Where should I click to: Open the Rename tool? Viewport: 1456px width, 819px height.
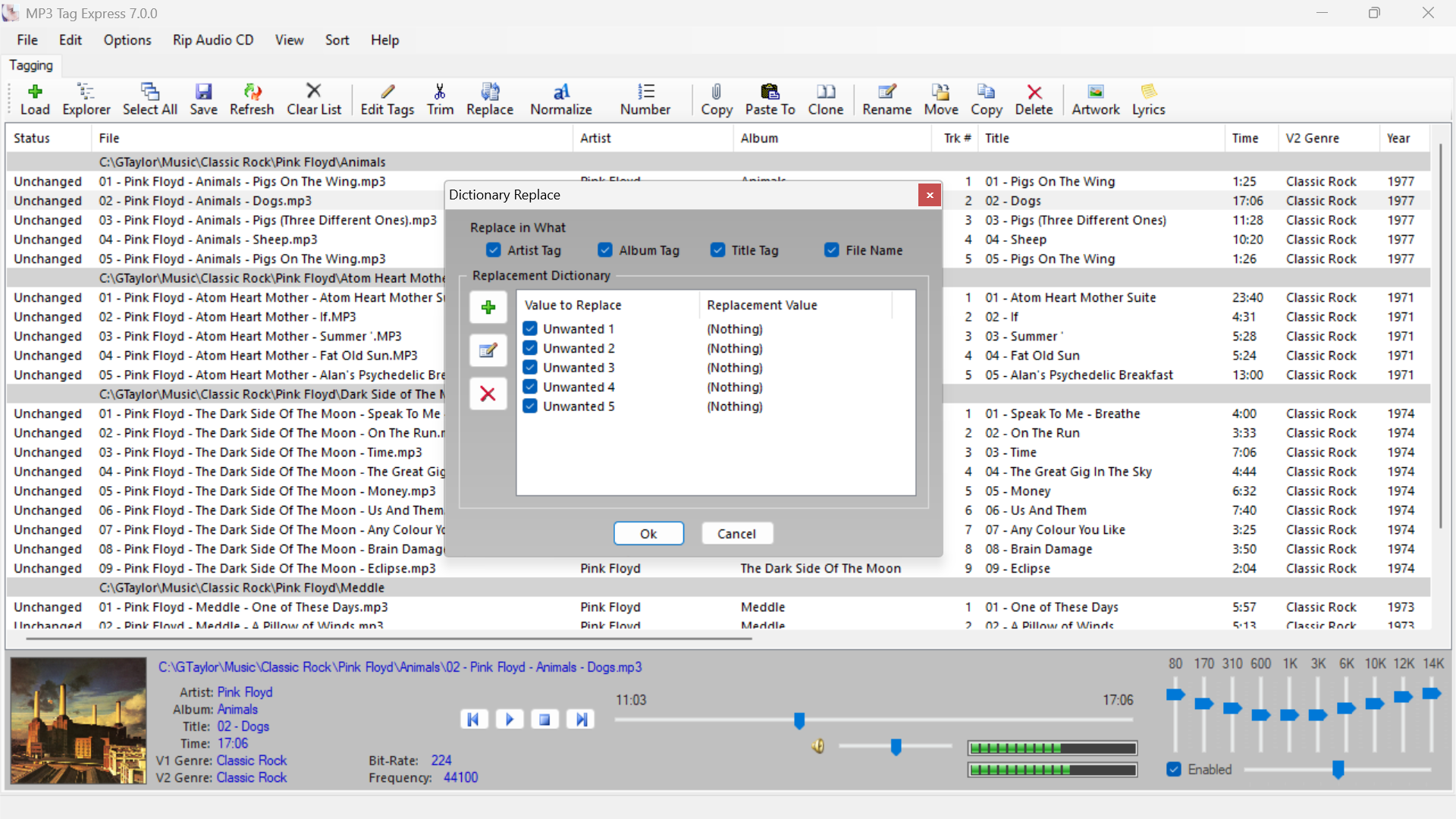pos(887,99)
